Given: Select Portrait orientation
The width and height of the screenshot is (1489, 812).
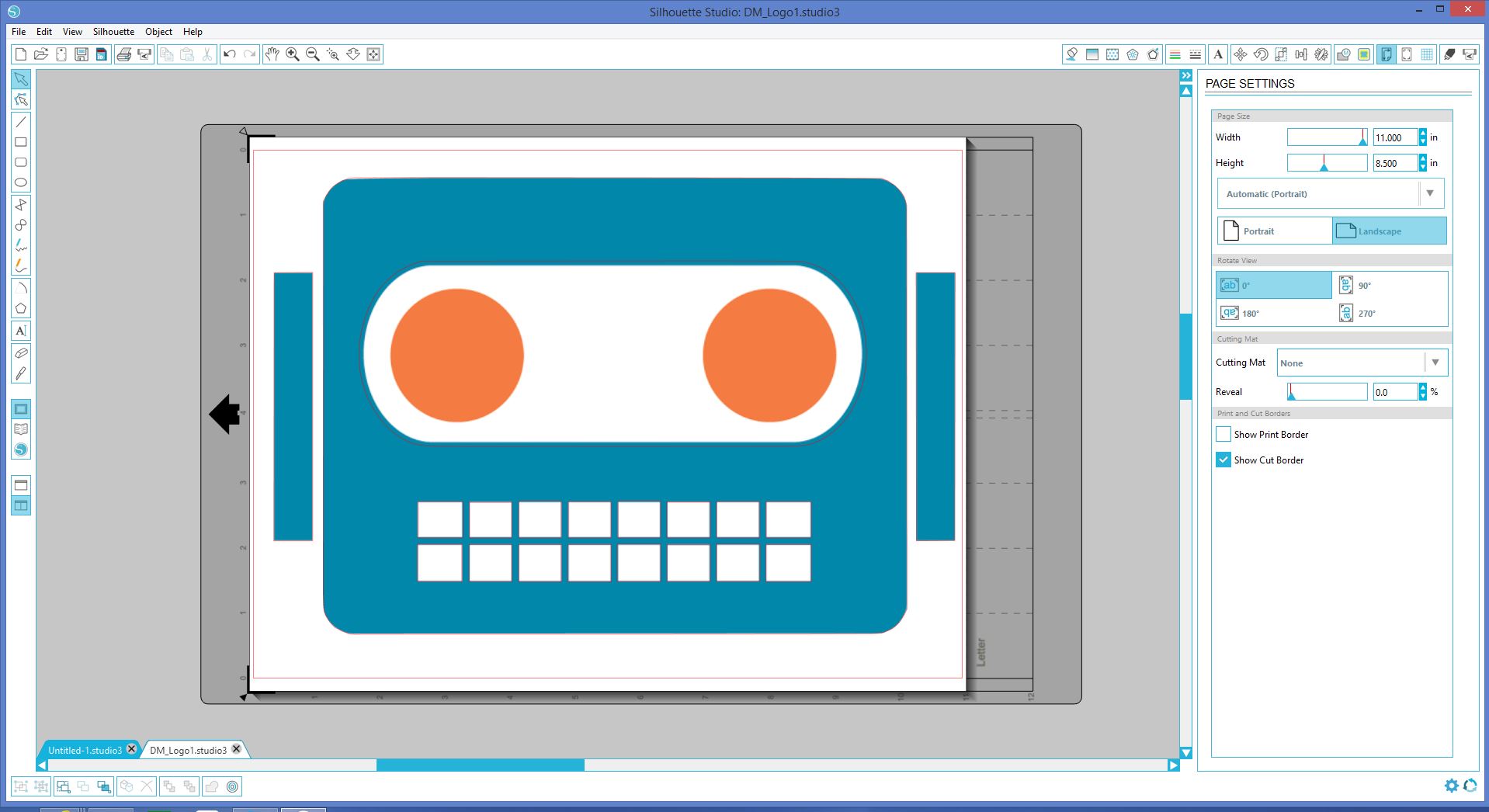Looking at the screenshot, I should click(1275, 231).
